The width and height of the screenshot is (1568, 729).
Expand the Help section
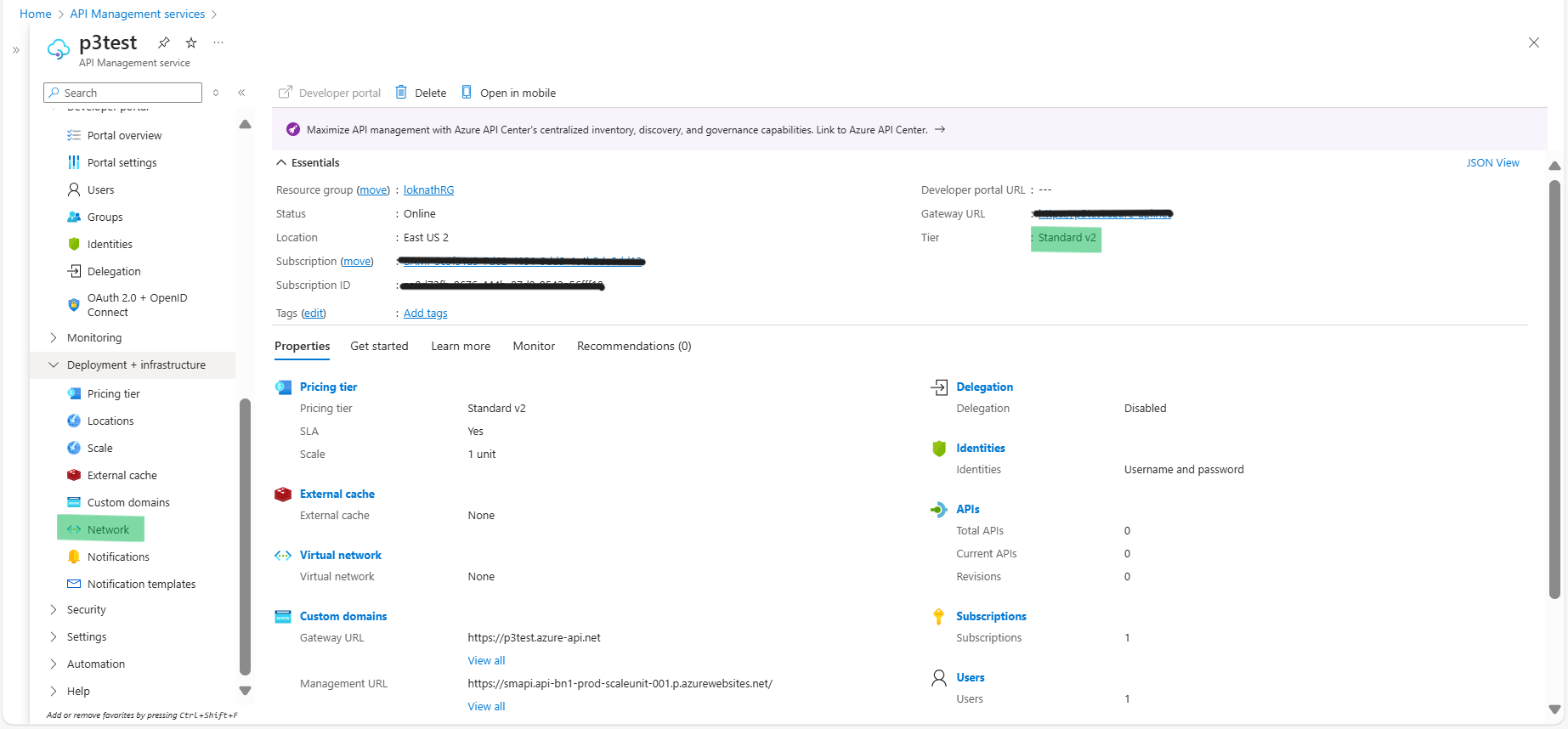tap(54, 691)
